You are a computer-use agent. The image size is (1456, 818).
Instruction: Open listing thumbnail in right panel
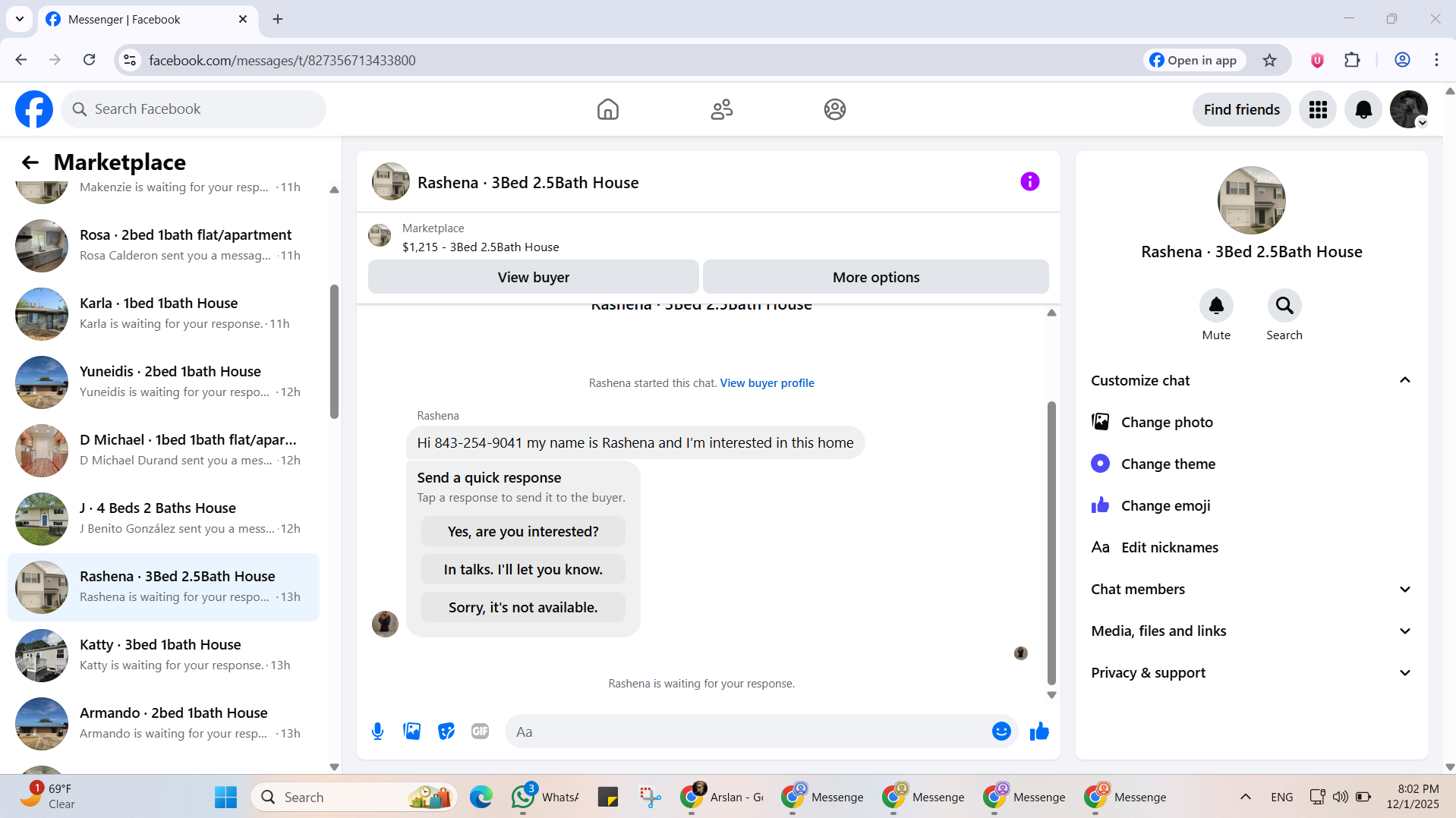(1251, 200)
